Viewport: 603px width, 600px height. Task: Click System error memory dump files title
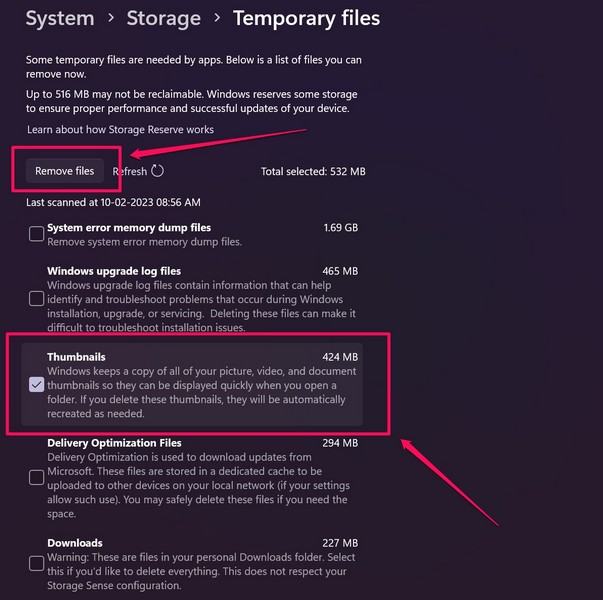[129, 228]
